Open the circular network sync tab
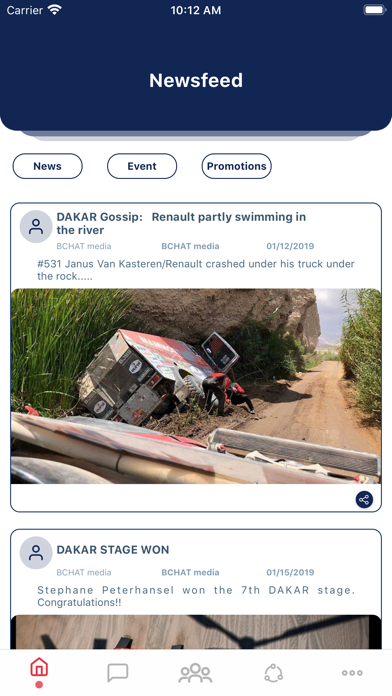The width and height of the screenshot is (392, 696). tap(273, 673)
